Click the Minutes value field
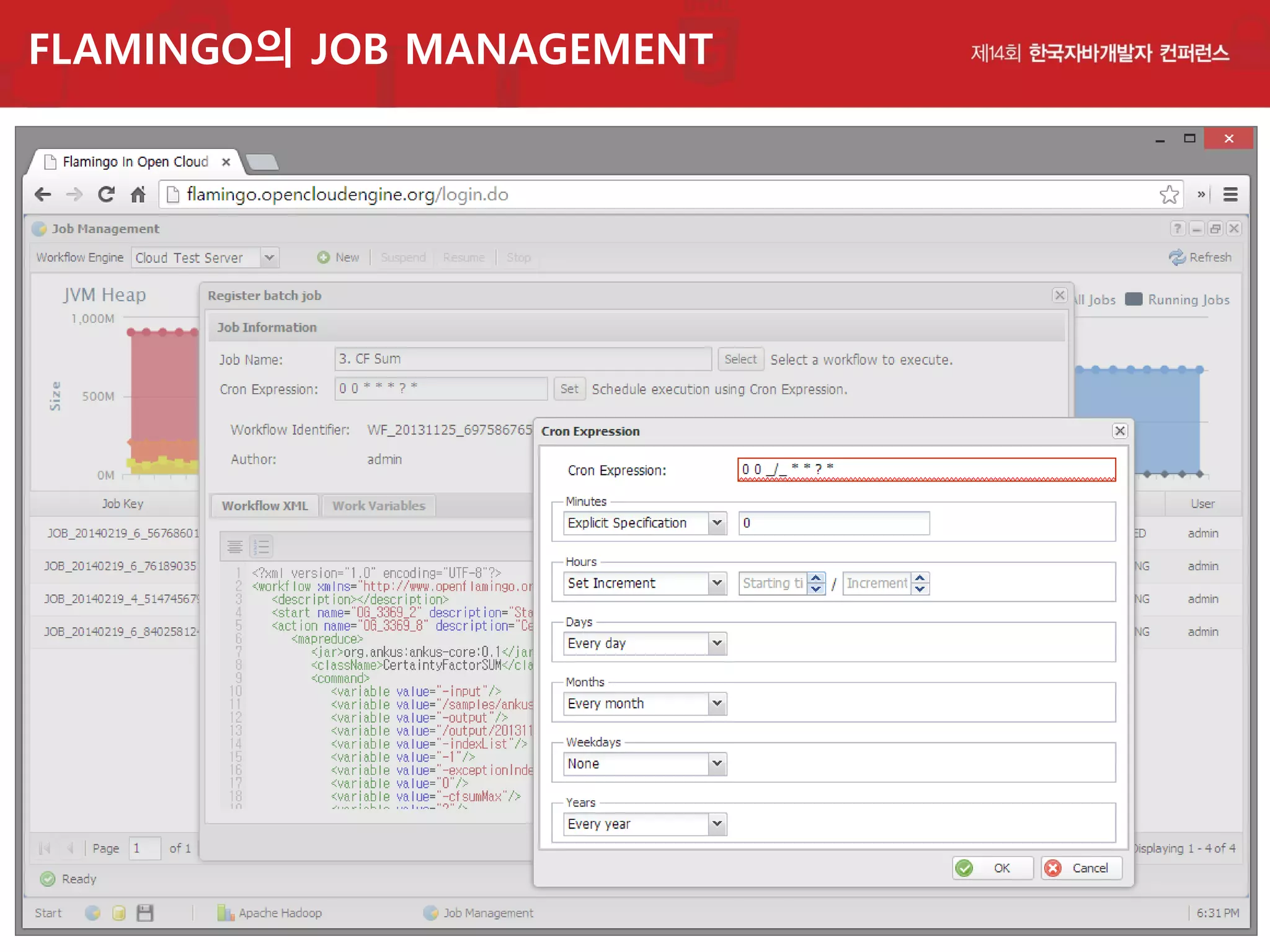Image resolution: width=1270 pixels, height=952 pixels. (833, 523)
